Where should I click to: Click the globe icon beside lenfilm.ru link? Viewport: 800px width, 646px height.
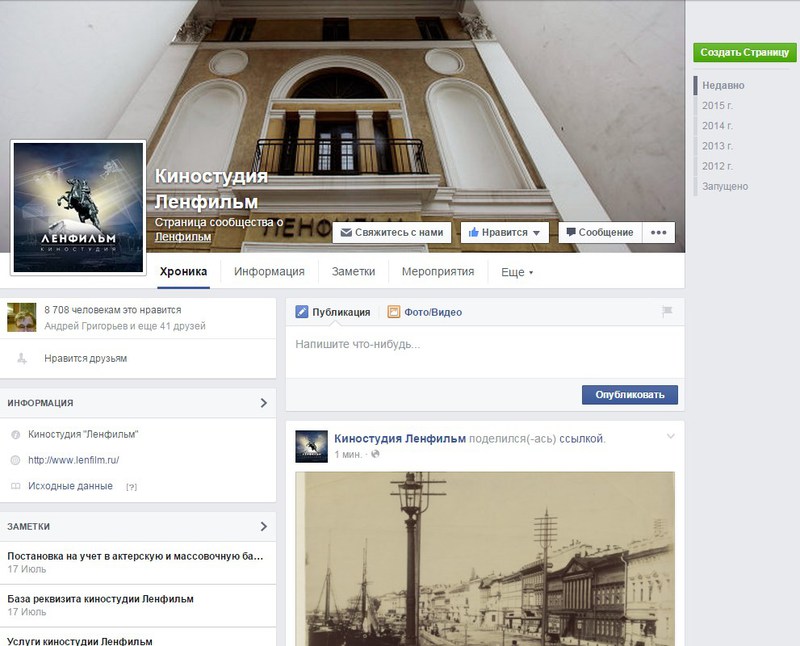[15, 460]
